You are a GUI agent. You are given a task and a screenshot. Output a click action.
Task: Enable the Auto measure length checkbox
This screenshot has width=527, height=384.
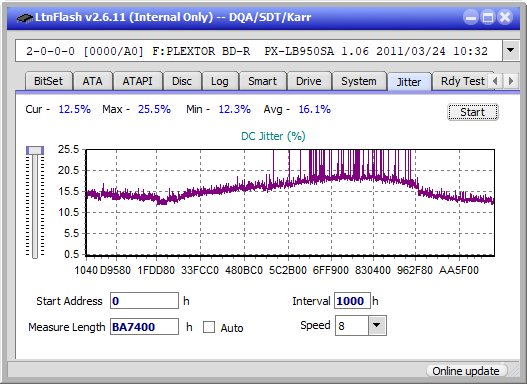pyautogui.click(x=209, y=327)
